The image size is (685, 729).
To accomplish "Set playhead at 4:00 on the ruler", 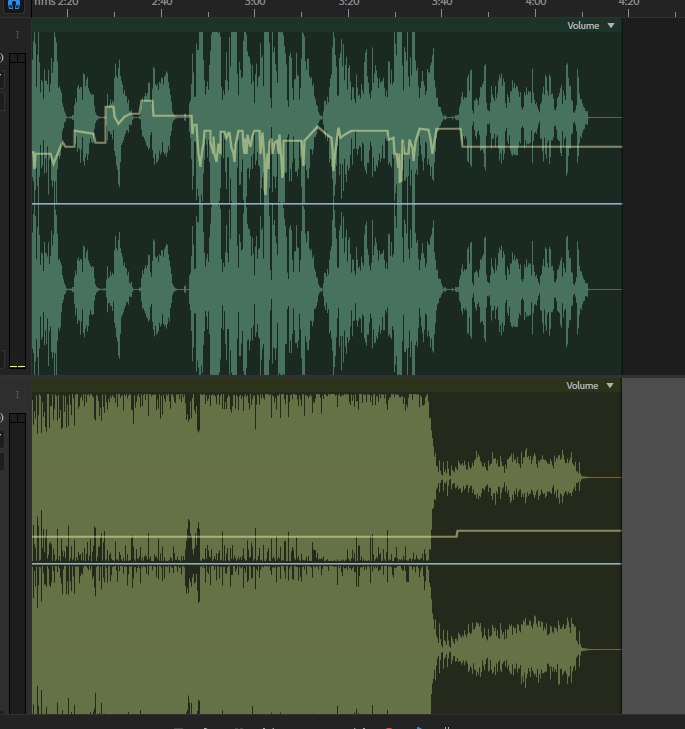I will click(x=536, y=4).
